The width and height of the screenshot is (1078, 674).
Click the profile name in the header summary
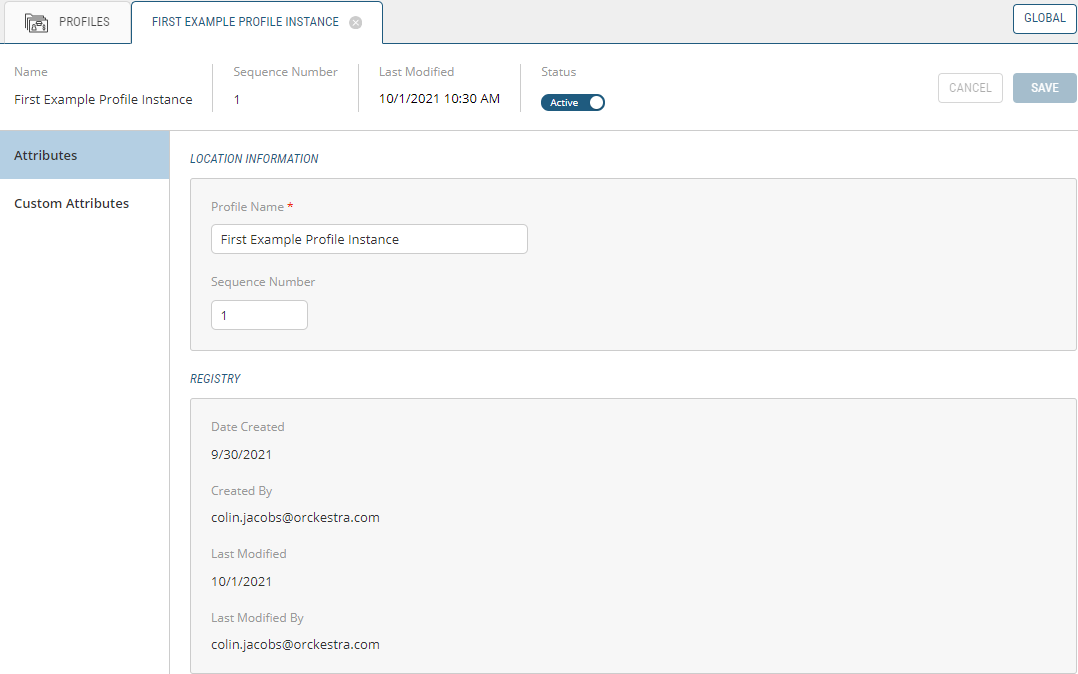point(103,99)
